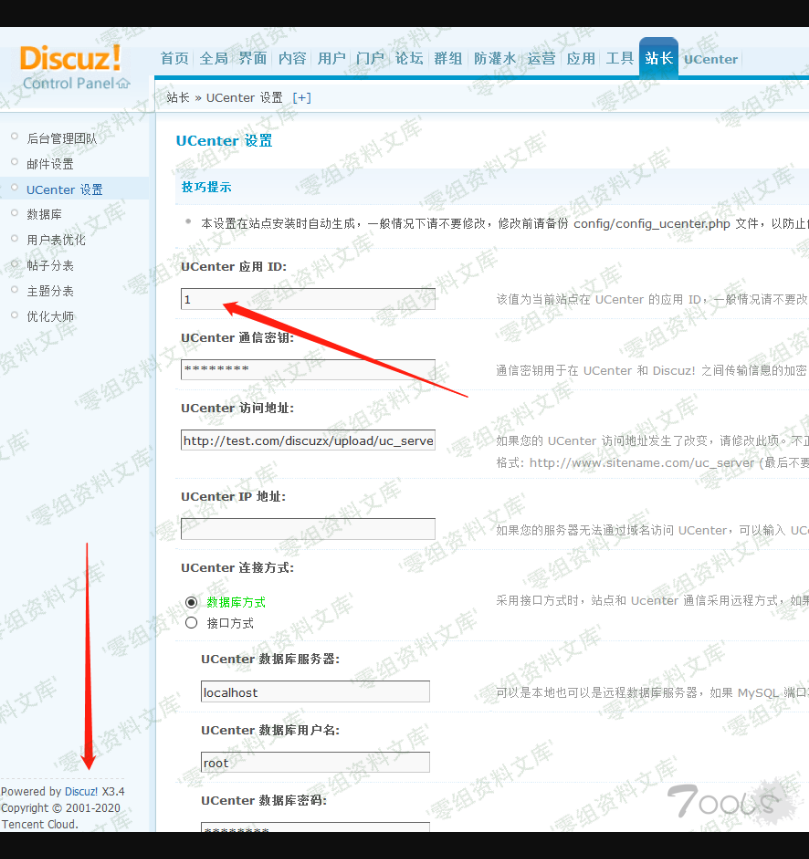The width and height of the screenshot is (809, 859).
Task: Click the UCenter IP 地址 field
Action: click(308, 529)
